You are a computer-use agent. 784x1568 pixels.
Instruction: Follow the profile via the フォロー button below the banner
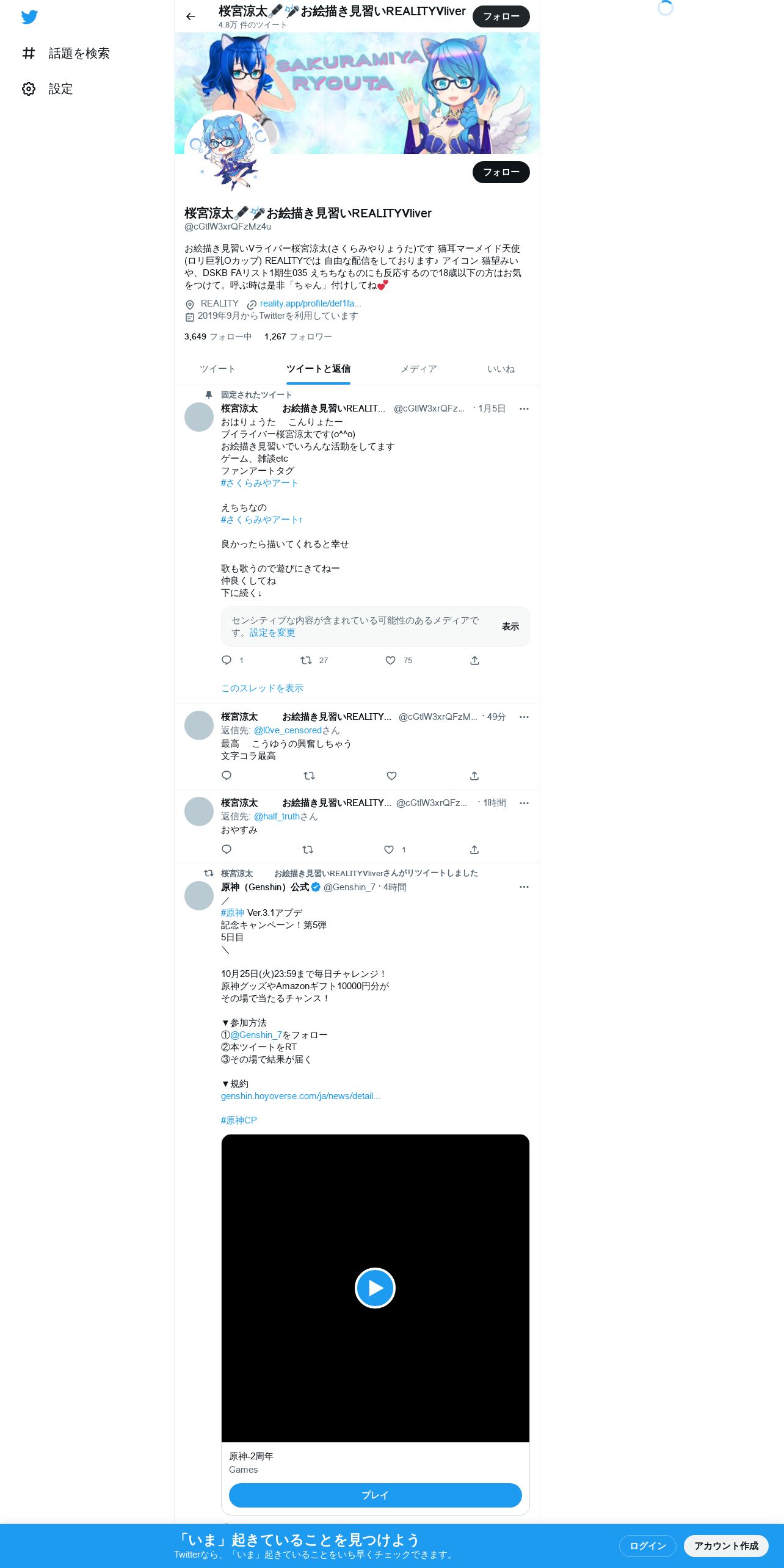[501, 172]
